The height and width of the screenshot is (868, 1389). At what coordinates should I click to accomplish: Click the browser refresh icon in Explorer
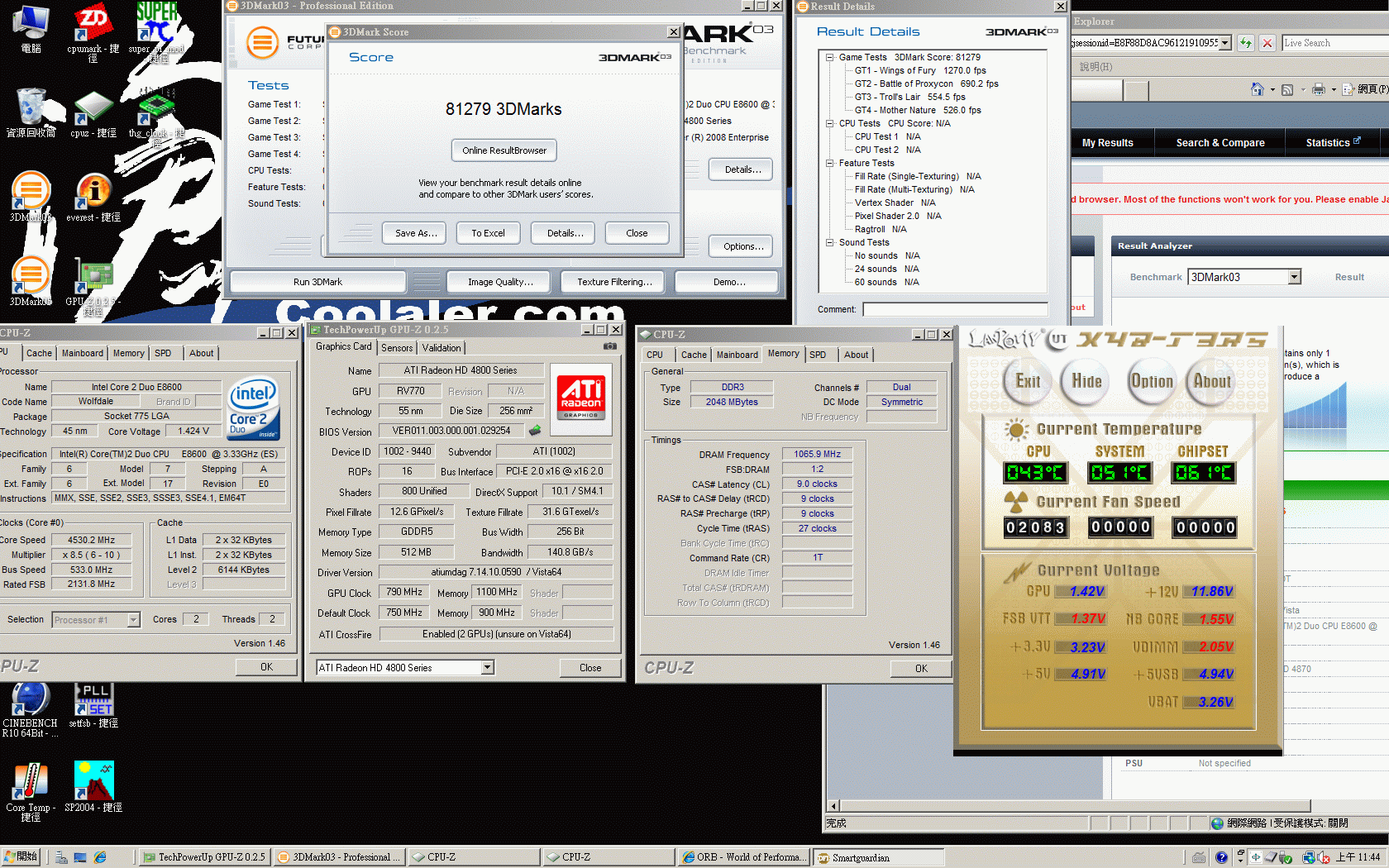[1245, 43]
